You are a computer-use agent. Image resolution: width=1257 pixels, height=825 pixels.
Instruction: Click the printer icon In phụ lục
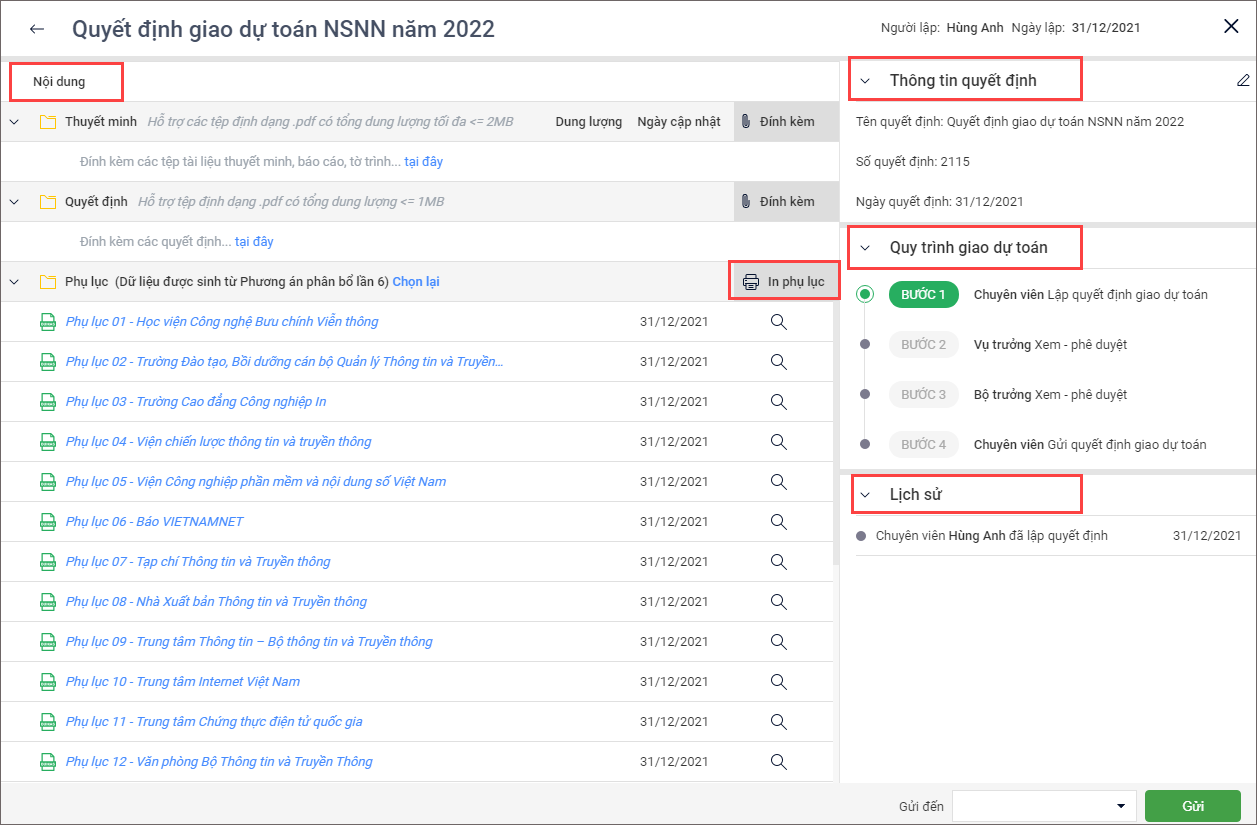pos(751,282)
